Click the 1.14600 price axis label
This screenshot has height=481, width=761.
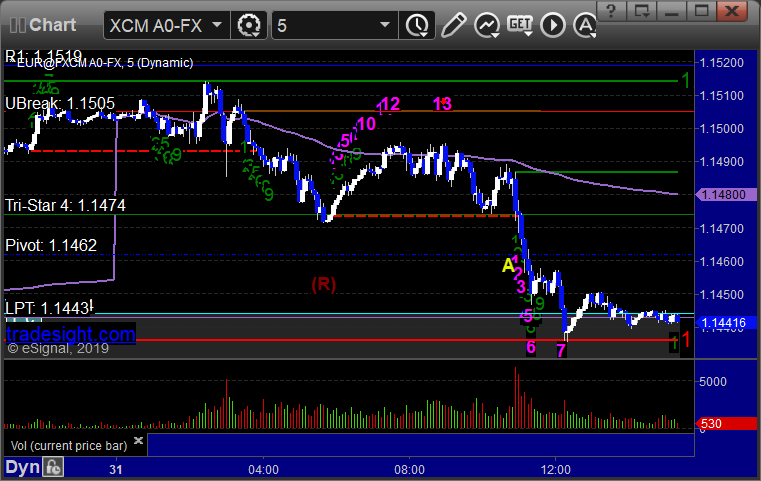(x=722, y=262)
